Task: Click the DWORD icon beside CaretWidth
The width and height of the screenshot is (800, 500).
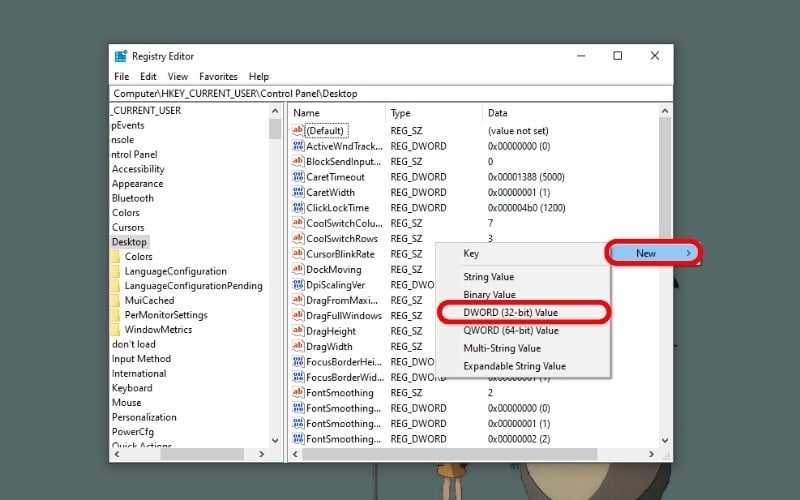Action: [298, 192]
